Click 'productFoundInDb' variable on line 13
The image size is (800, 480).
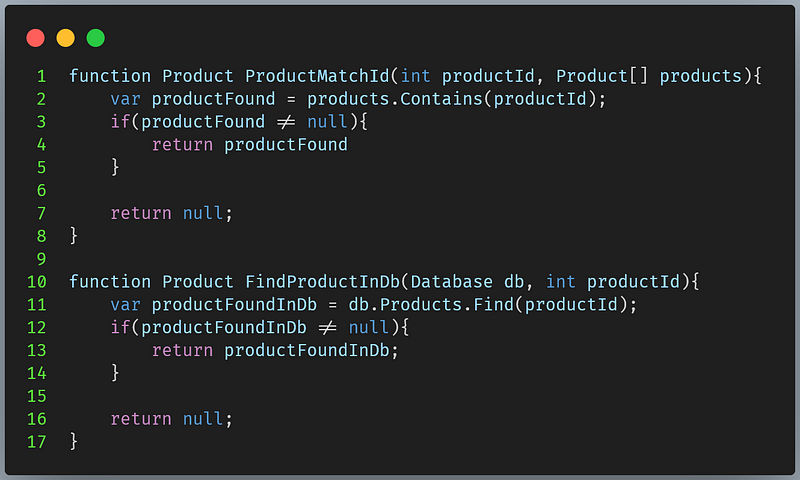[x=307, y=350]
